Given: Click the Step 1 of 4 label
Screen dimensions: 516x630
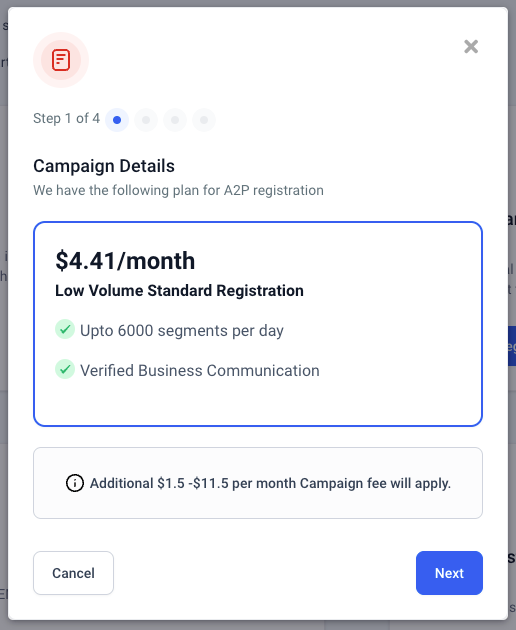Looking at the screenshot, I should point(66,119).
